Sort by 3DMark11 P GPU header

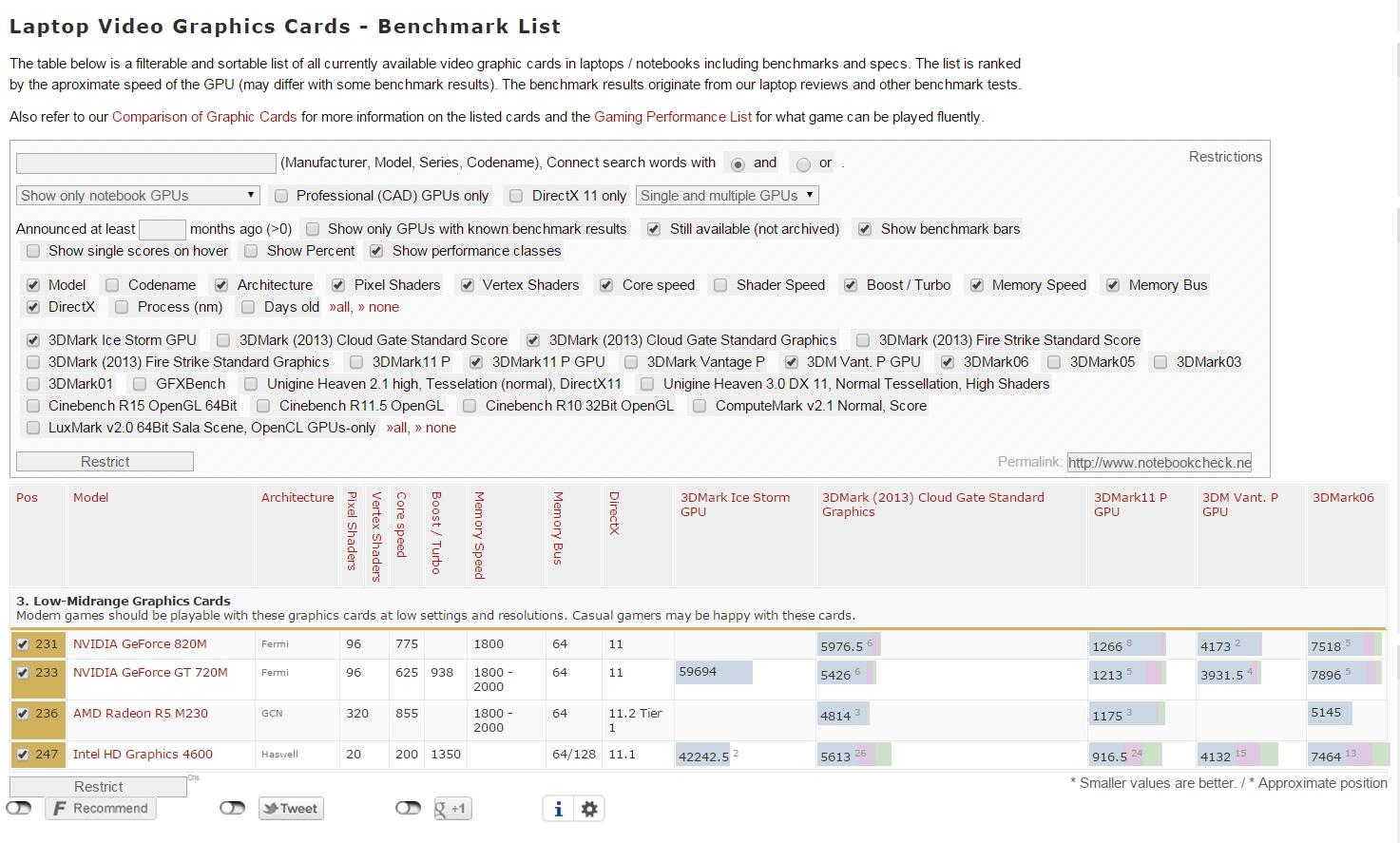1130,505
